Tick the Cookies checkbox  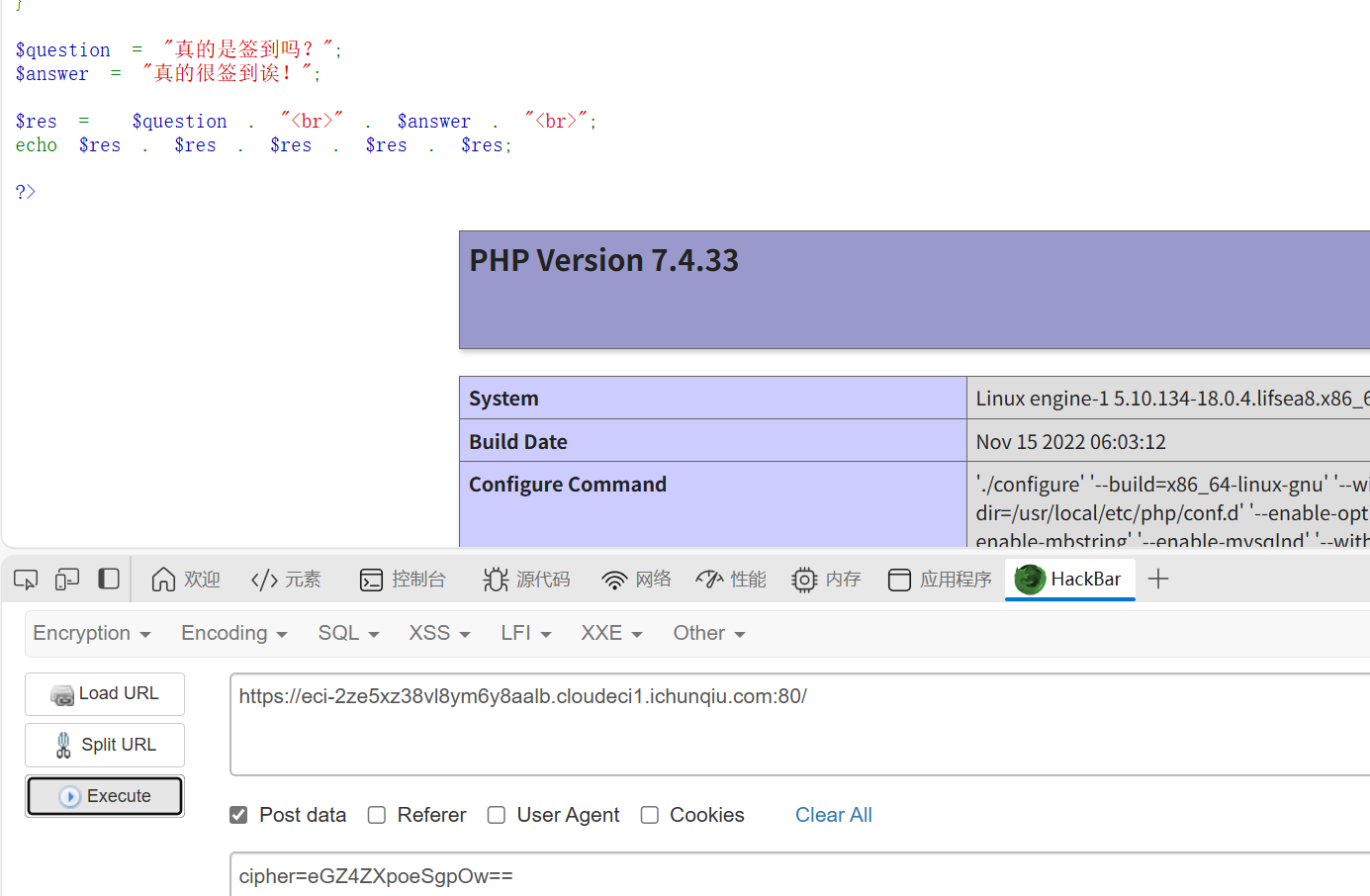pos(650,815)
